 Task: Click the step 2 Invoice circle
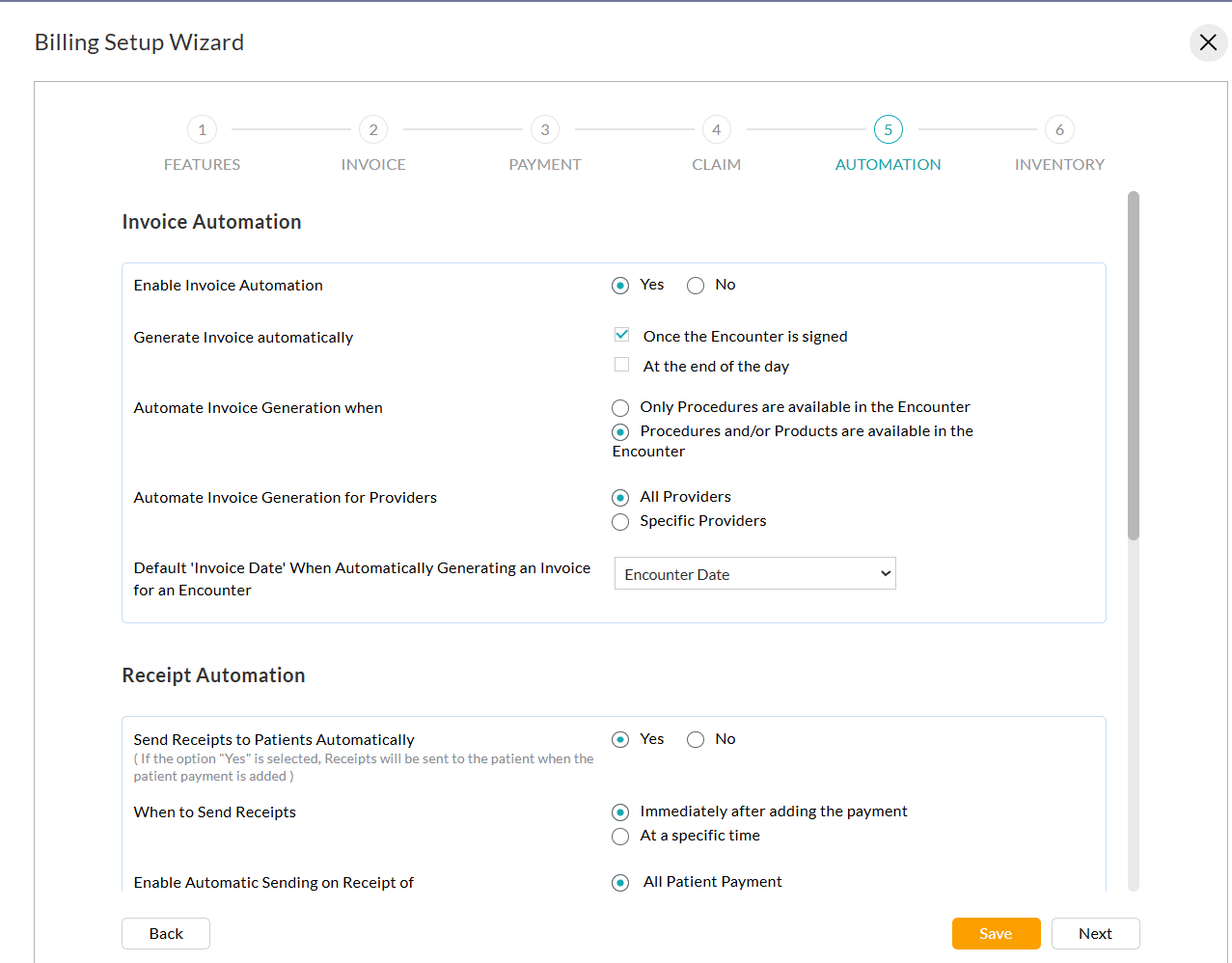(373, 129)
